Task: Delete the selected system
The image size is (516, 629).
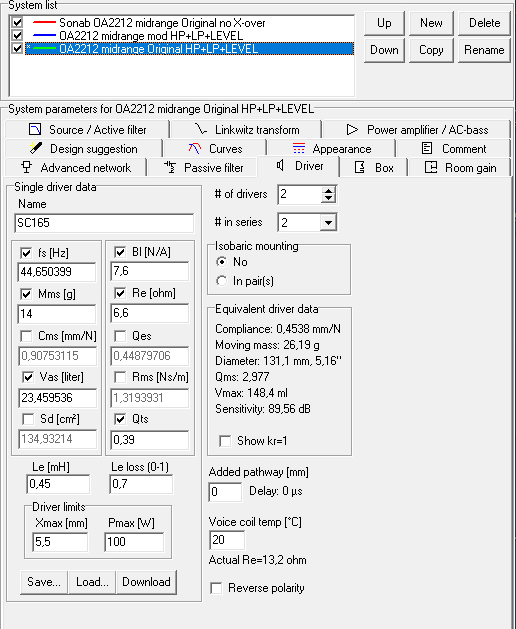Action: pyautogui.click(x=484, y=23)
